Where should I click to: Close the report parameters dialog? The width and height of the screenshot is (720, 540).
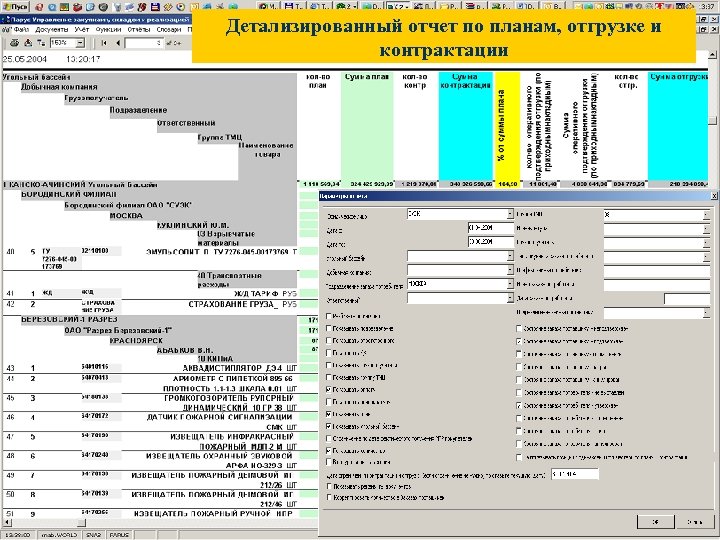pos(714,196)
